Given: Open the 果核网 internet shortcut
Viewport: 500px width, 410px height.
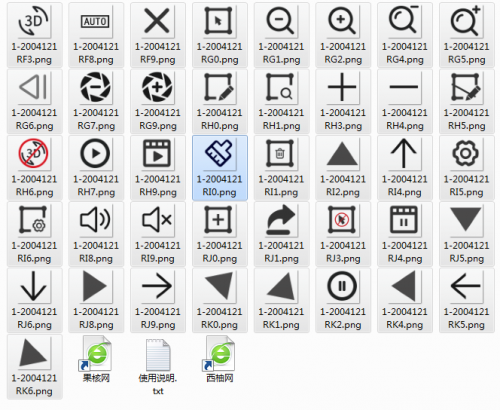Looking at the screenshot, I should (96, 360).
